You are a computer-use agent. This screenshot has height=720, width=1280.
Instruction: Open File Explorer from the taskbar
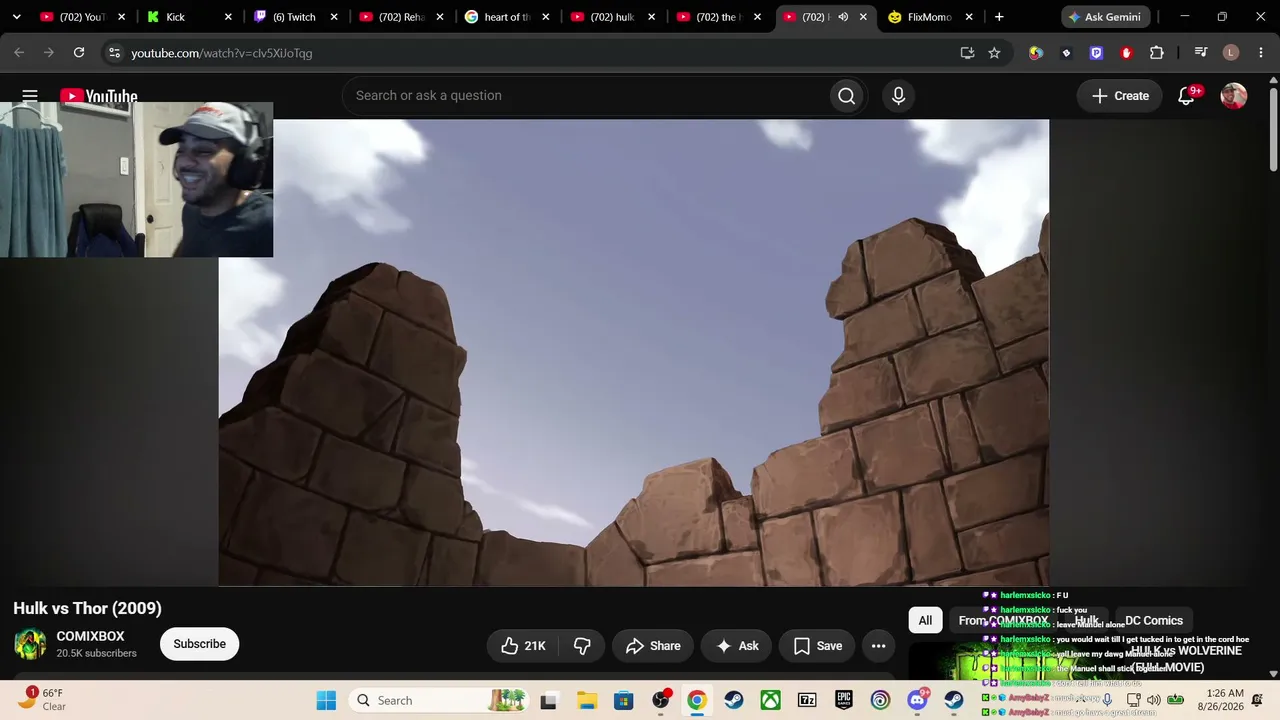[586, 700]
